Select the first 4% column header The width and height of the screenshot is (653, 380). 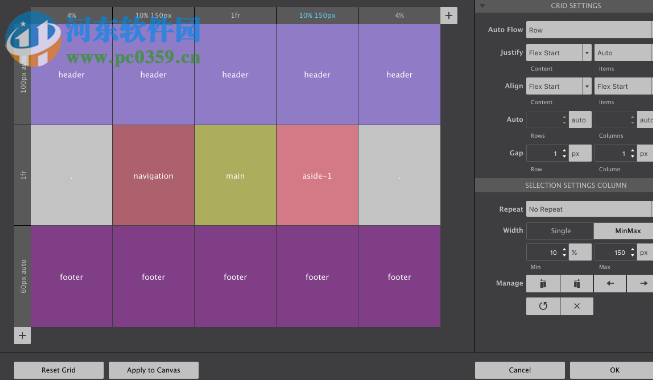(x=72, y=15)
